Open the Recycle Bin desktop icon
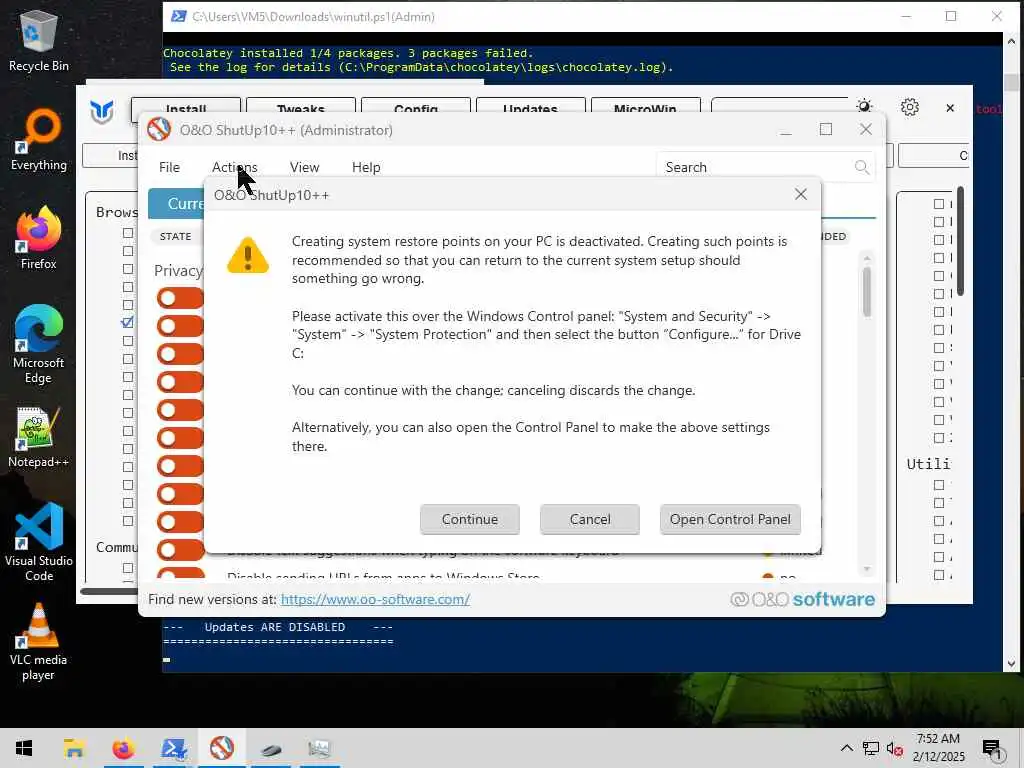This screenshot has width=1024, height=768. 39,40
